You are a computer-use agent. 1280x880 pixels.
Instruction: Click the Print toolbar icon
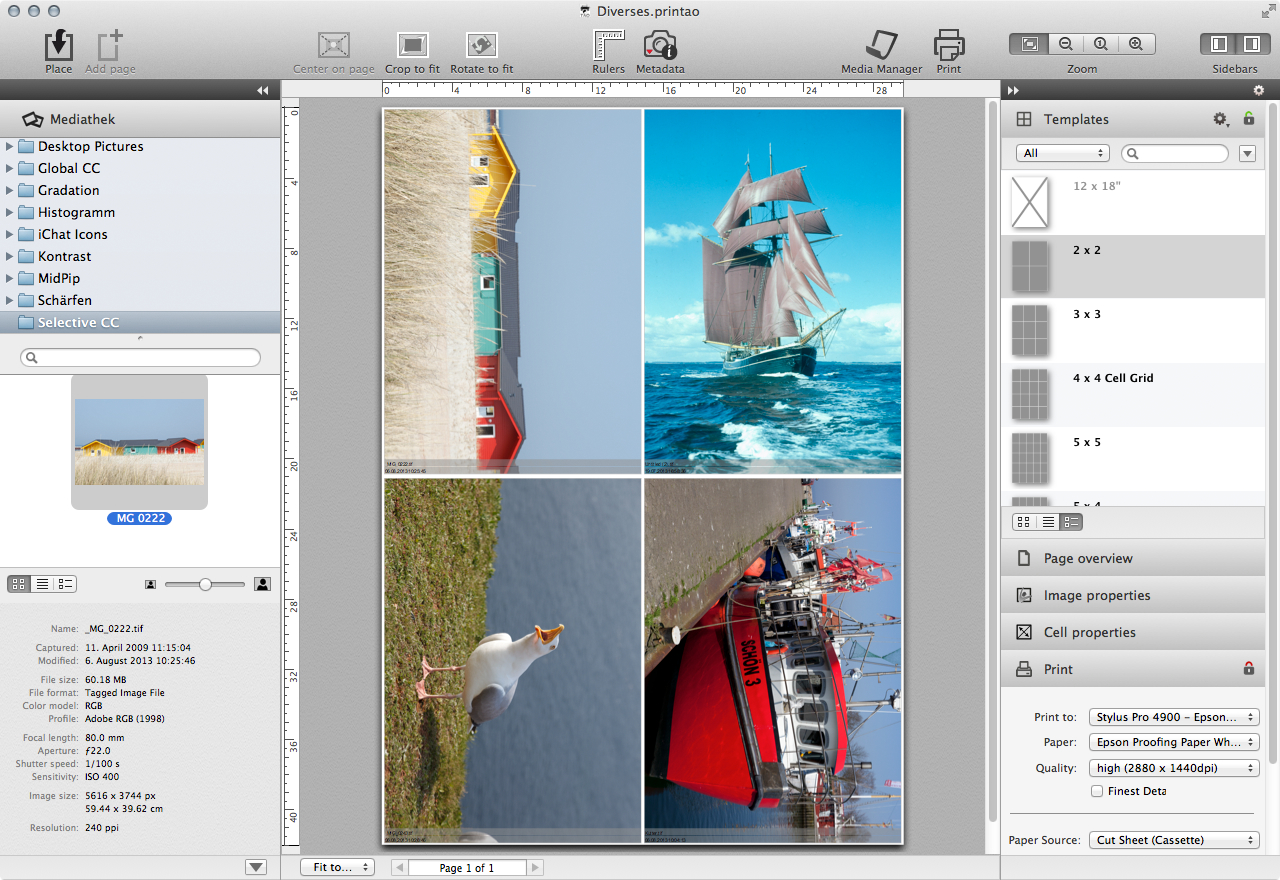[x=949, y=45]
